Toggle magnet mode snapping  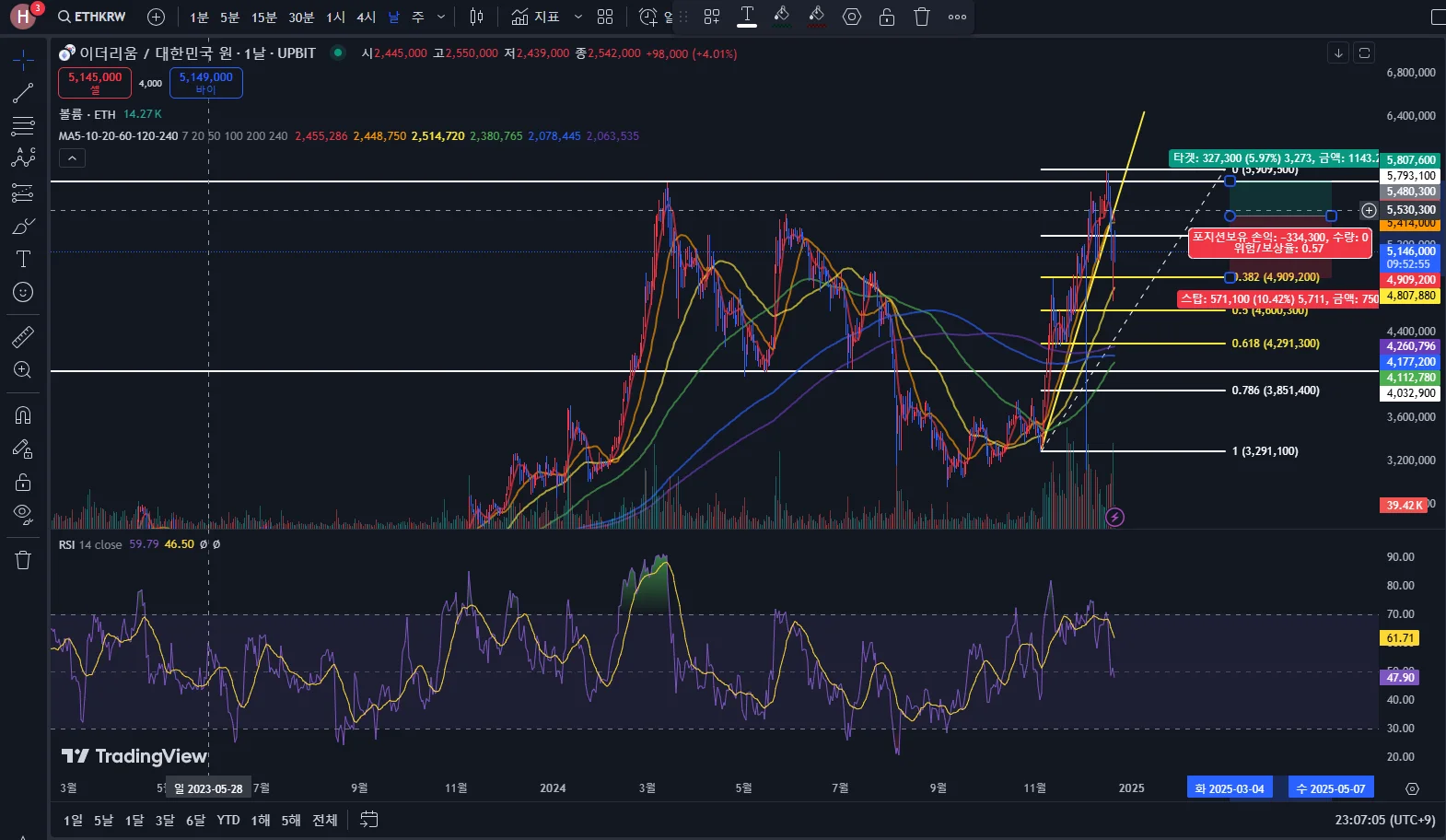[x=23, y=415]
